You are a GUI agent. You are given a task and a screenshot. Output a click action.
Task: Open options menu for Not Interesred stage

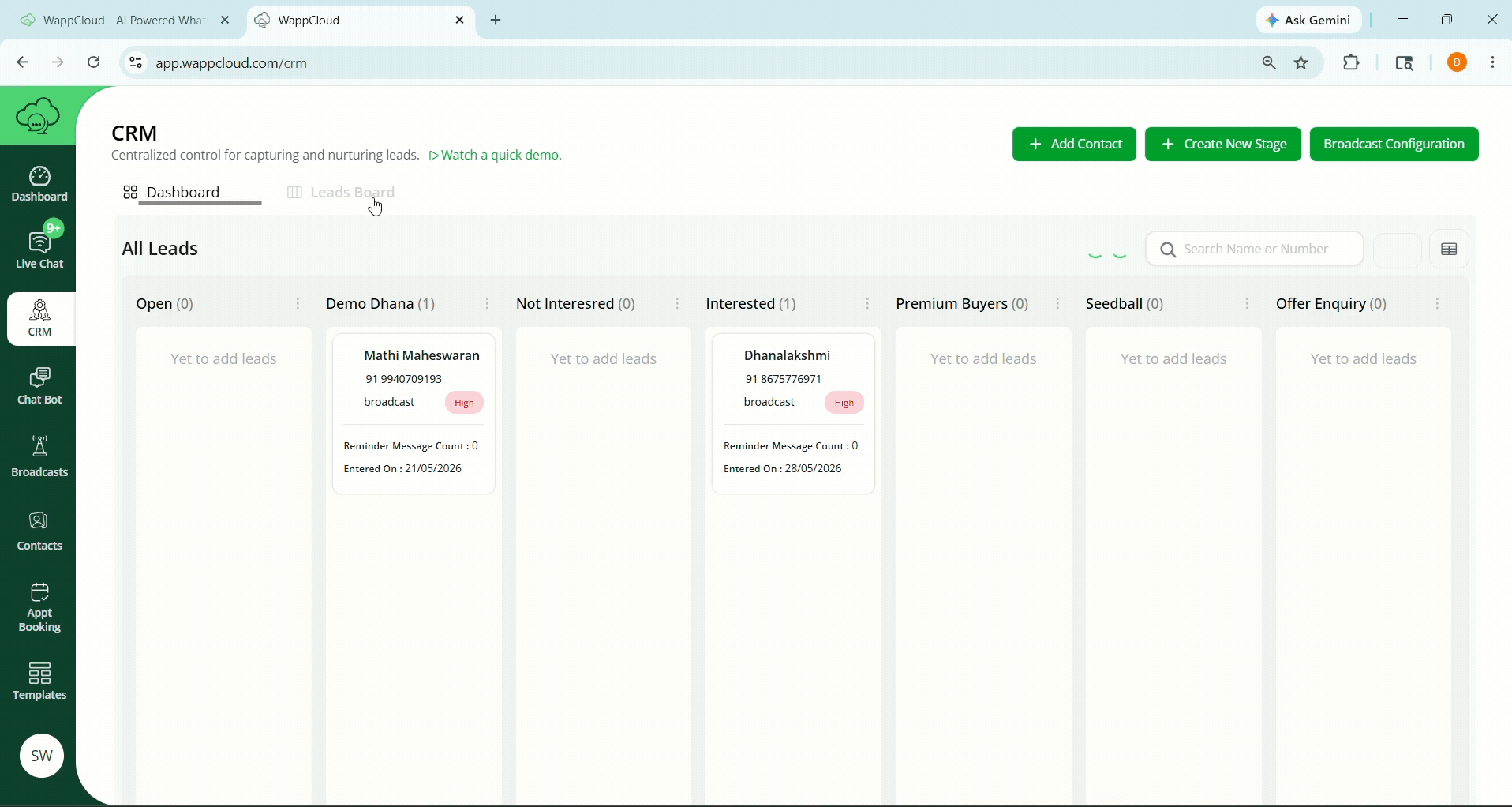pyautogui.click(x=679, y=304)
